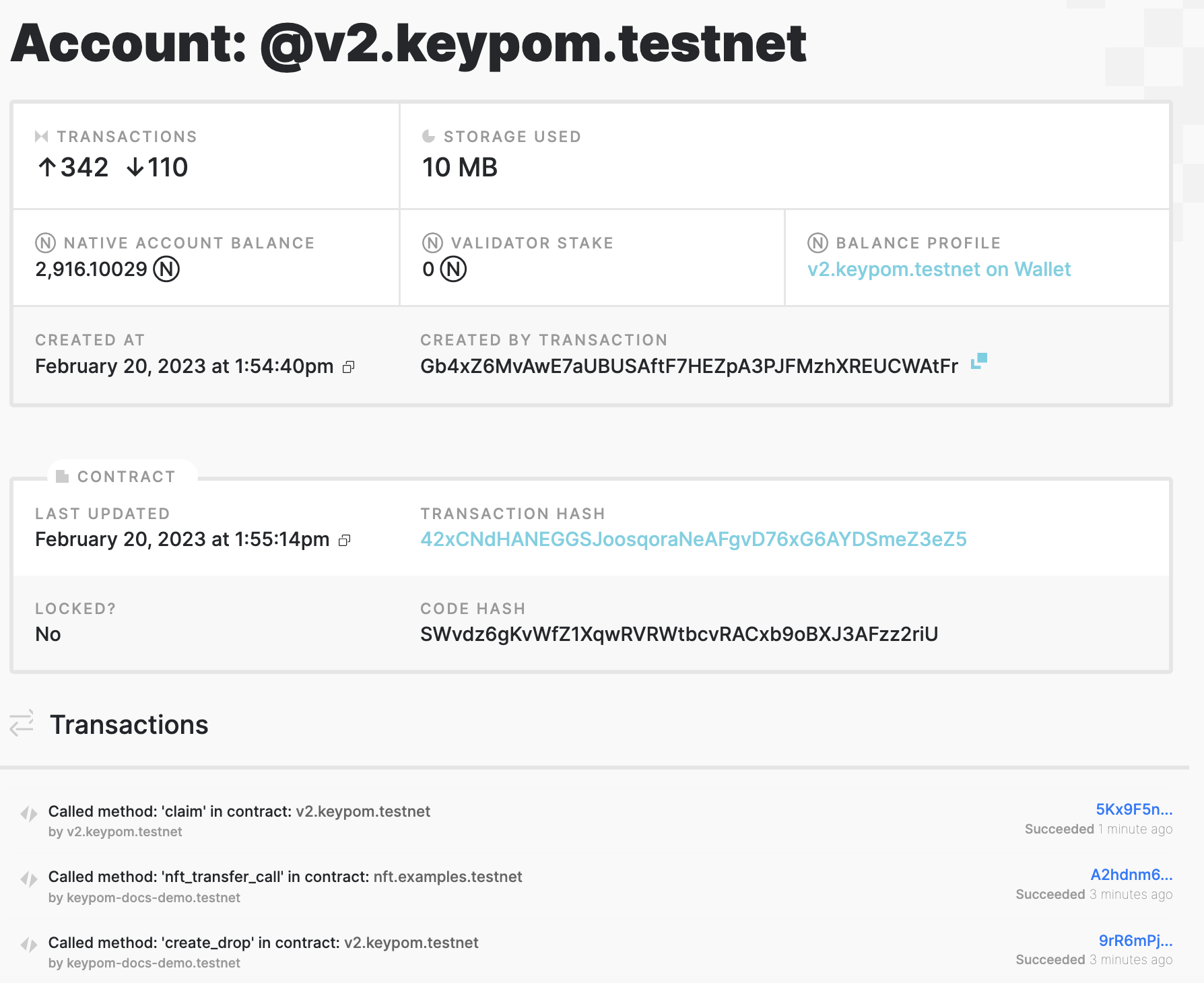
Task: Select the Contract section tab label
Action: click(126, 477)
